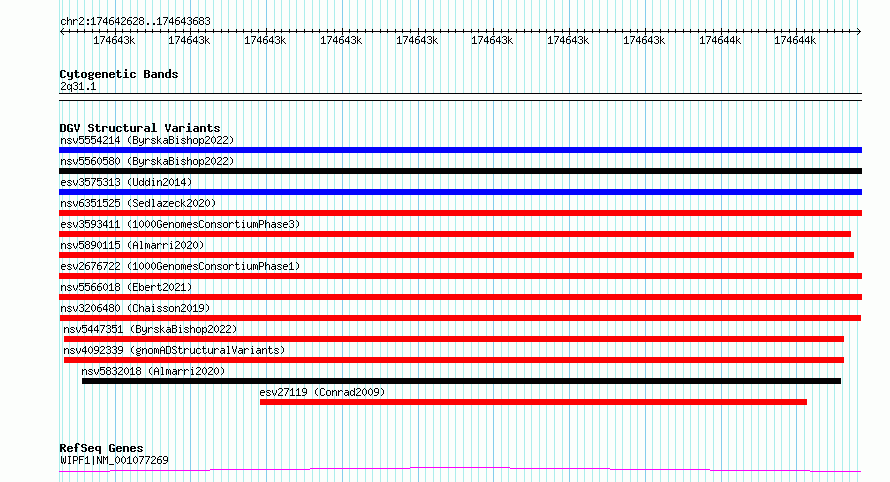Select the nsv5832018 (Almarri2020) label
890x482 pixels.
pos(153,371)
